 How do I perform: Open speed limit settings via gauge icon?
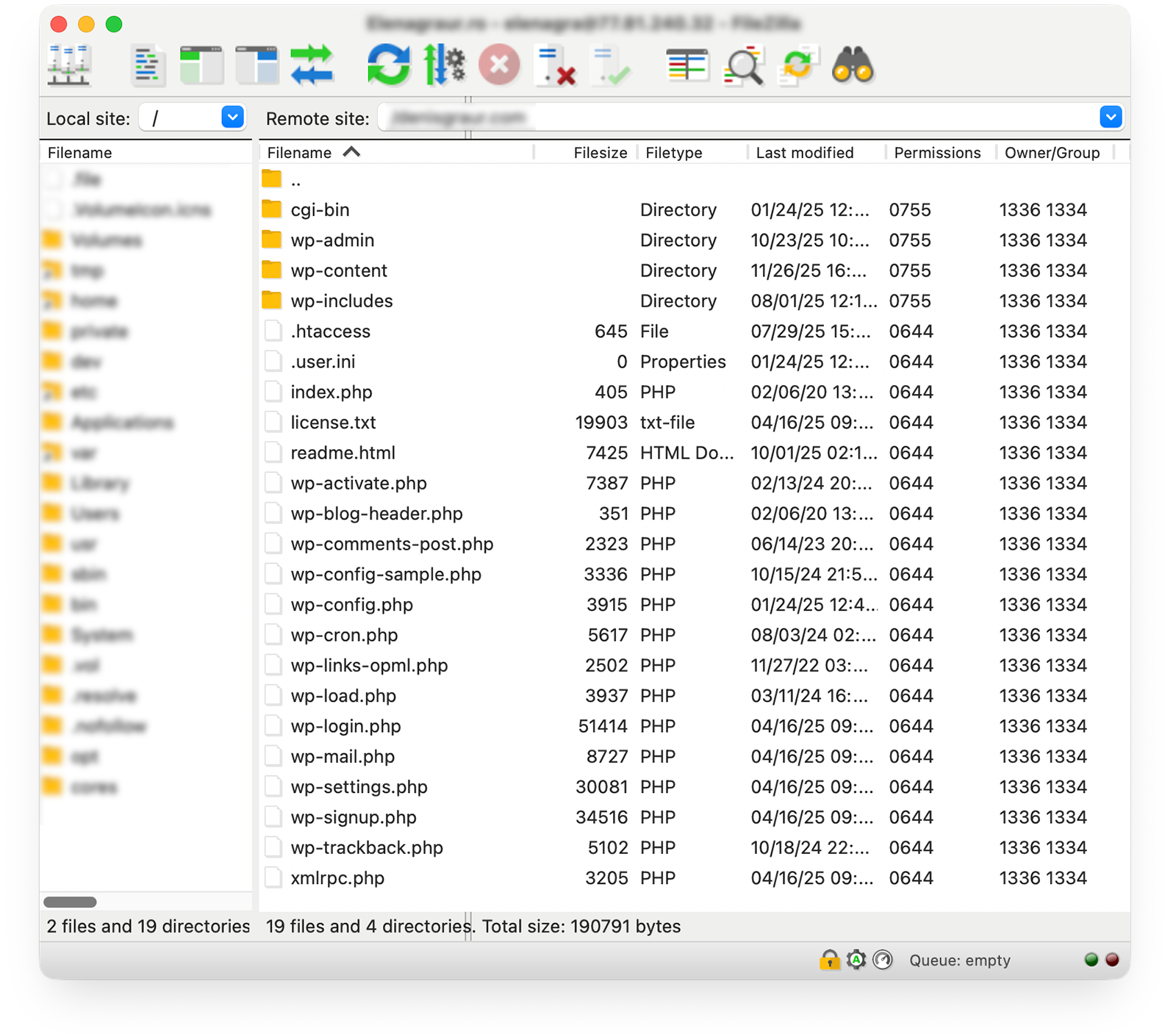point(881,960)
